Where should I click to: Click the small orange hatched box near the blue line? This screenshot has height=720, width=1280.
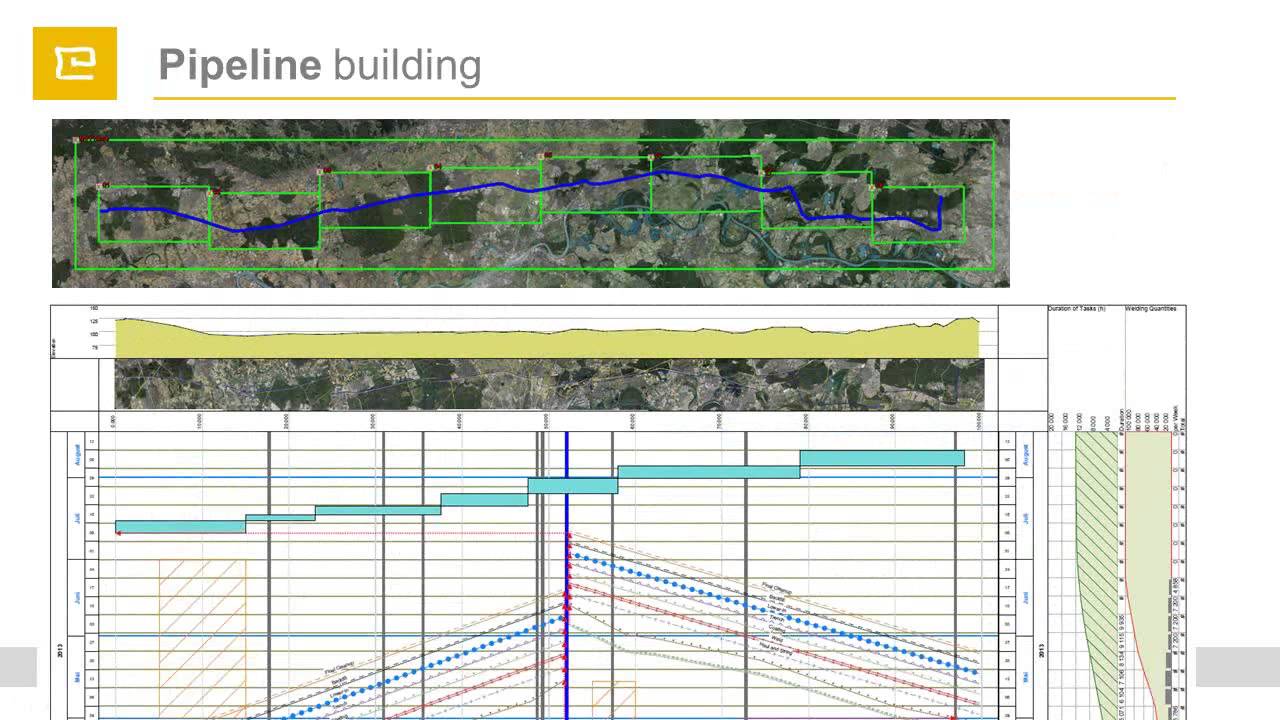614,700
